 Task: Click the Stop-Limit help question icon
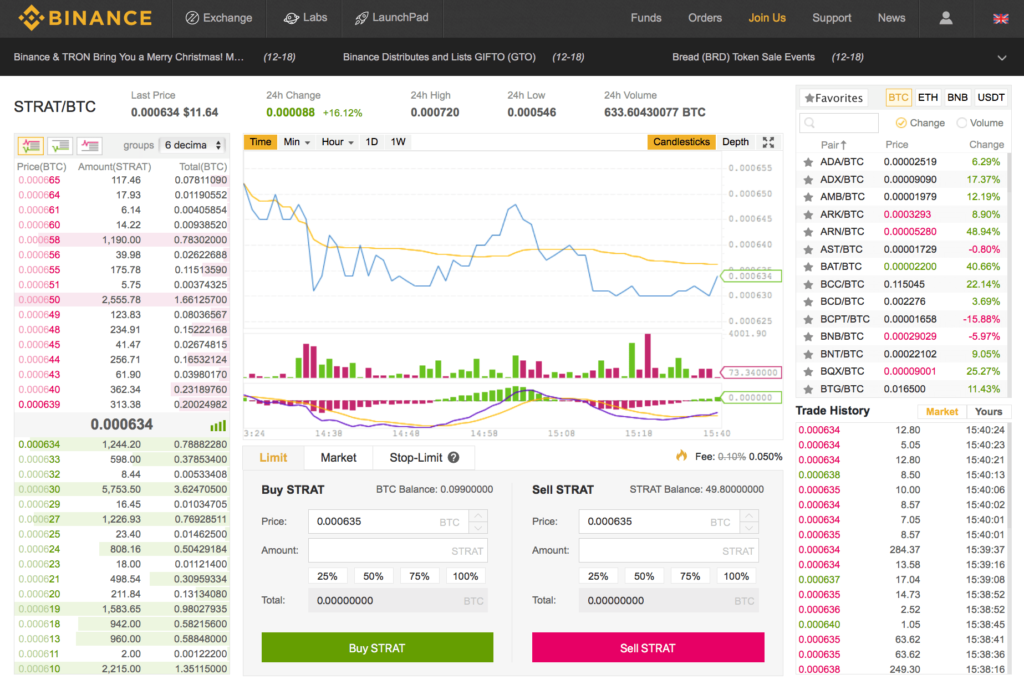[x=454, y=458]
